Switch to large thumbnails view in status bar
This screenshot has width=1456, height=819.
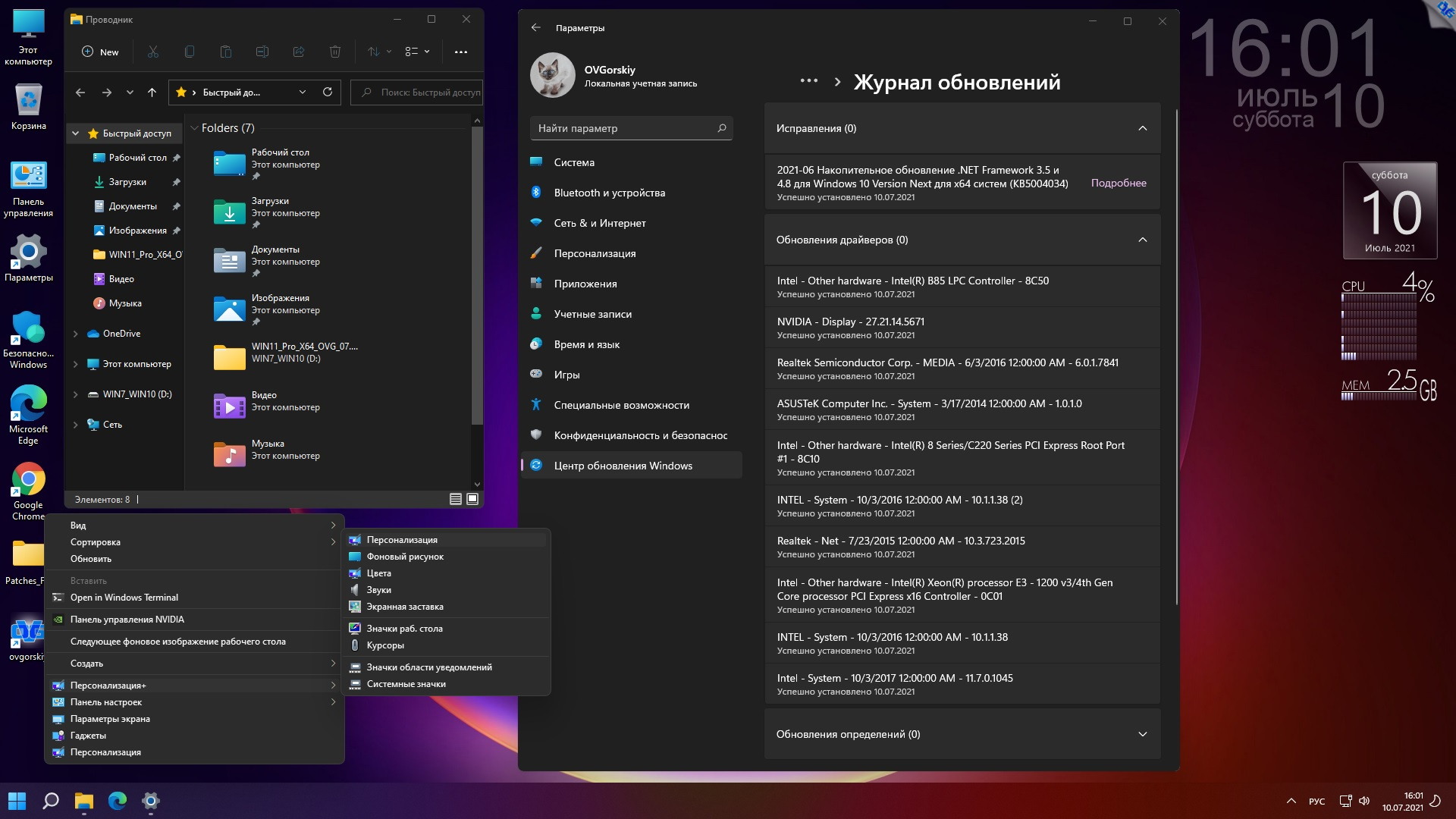(x=472, y=499)
